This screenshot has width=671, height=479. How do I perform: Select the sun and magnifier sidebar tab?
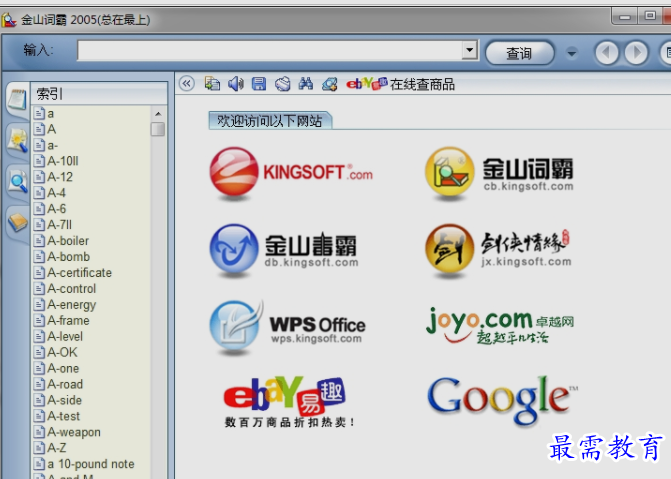tap(18, 141)
